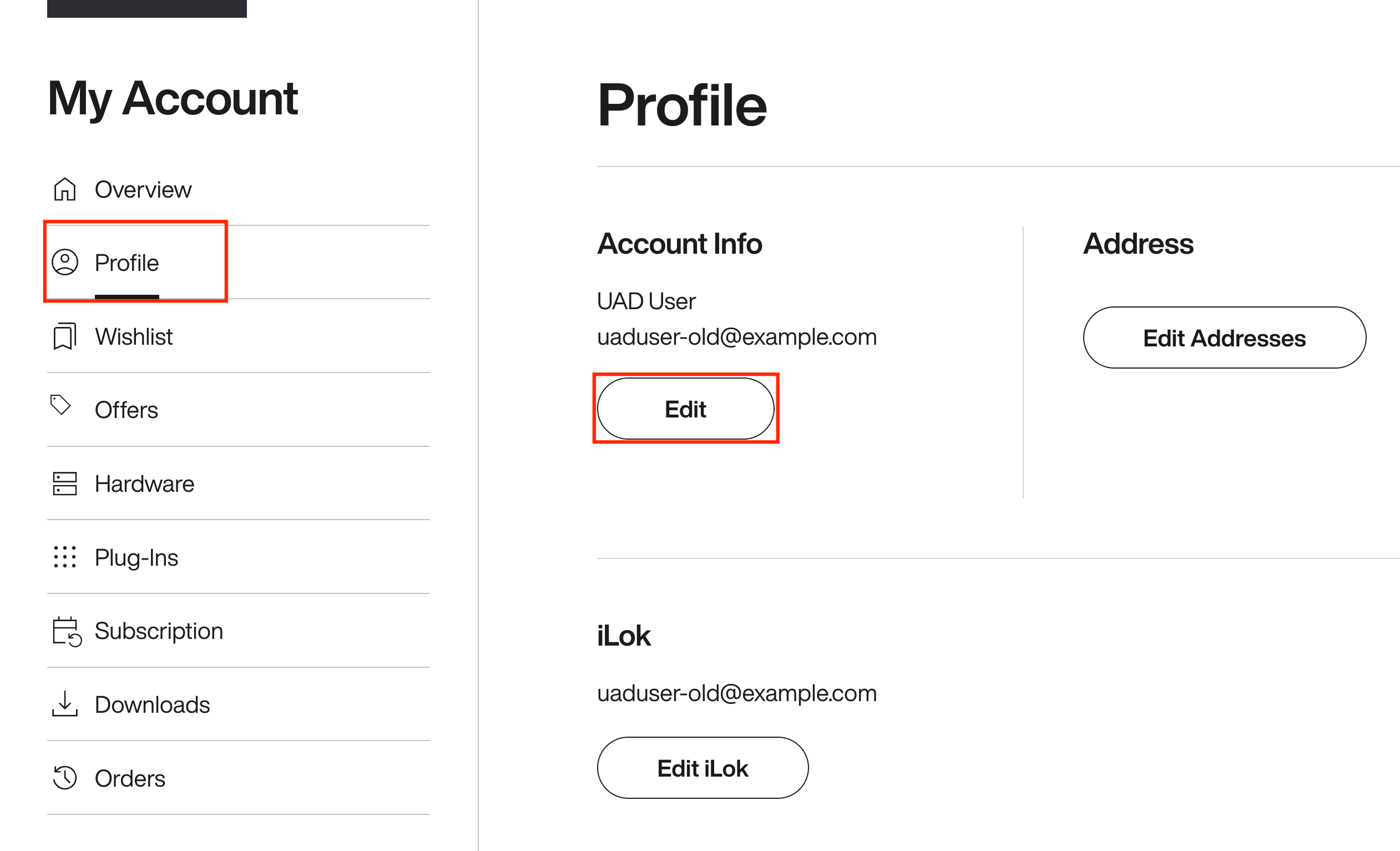This screenshot has height=851, width=1400.
Task: Click the Subscription calendar icon
Action: 67,632
